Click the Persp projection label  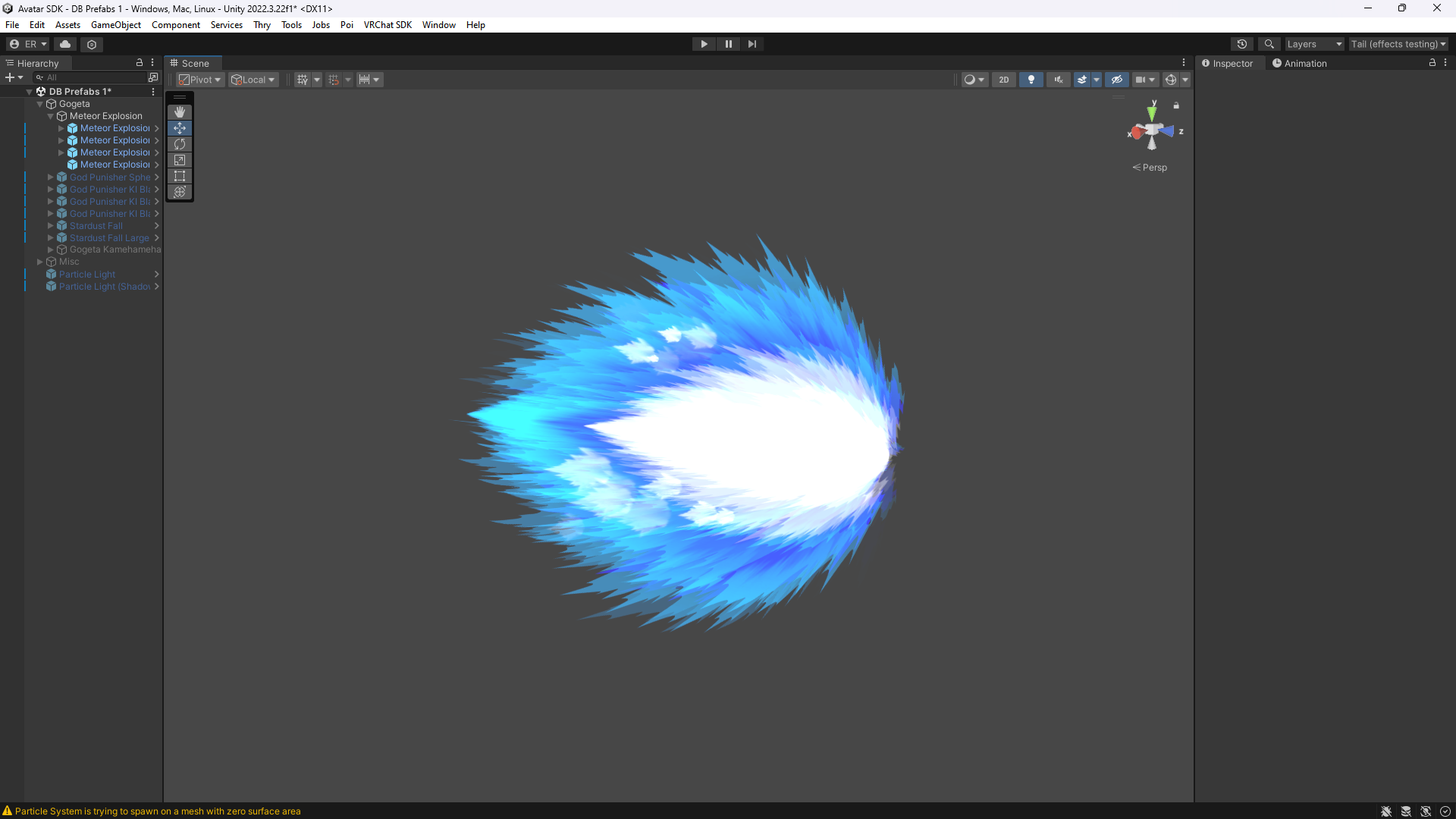(1154, 168)
